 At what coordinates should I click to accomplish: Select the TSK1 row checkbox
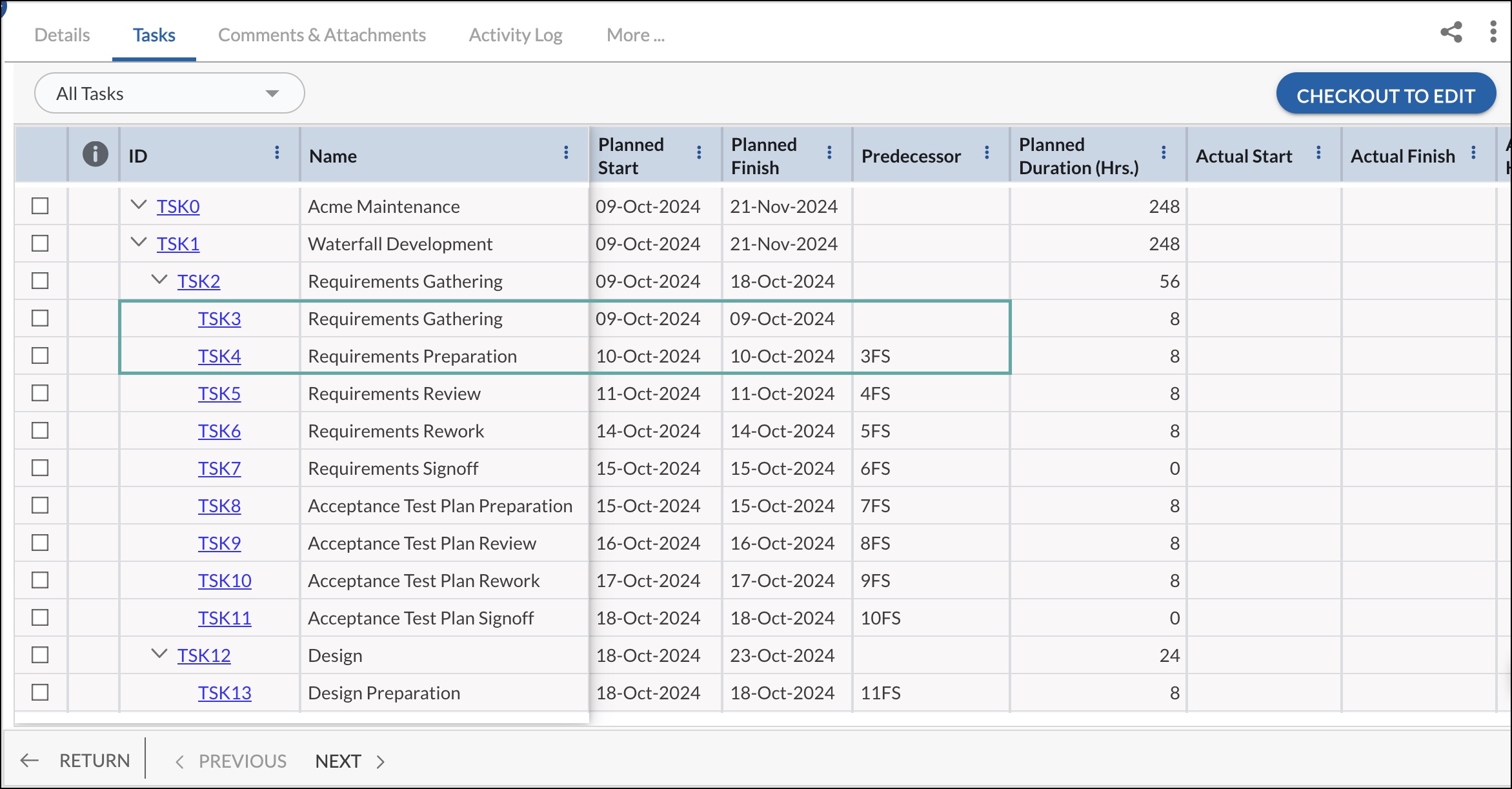pos(40,243)
